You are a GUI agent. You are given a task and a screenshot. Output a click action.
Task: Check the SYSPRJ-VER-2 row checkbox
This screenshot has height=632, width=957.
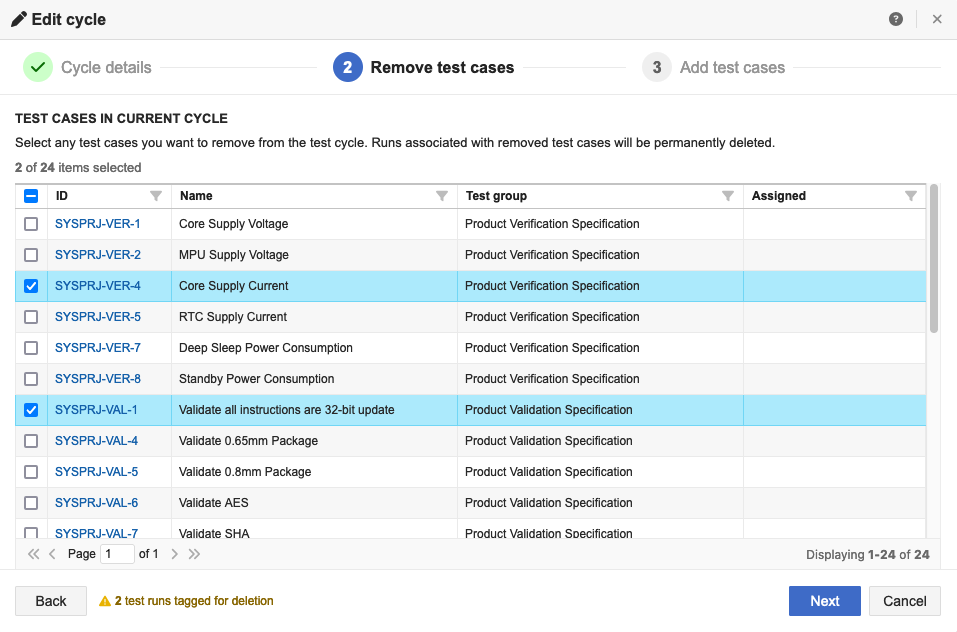pos(31,255)
